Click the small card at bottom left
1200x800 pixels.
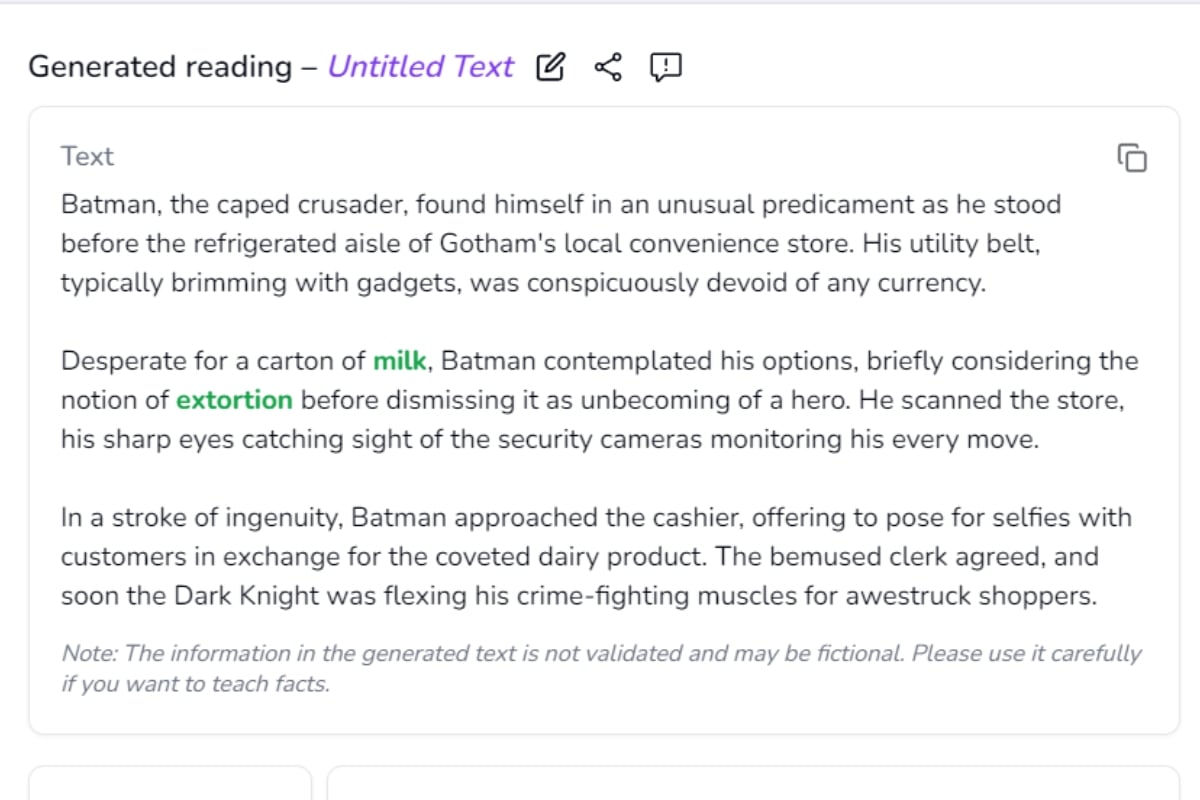click(x=170, y=785)
